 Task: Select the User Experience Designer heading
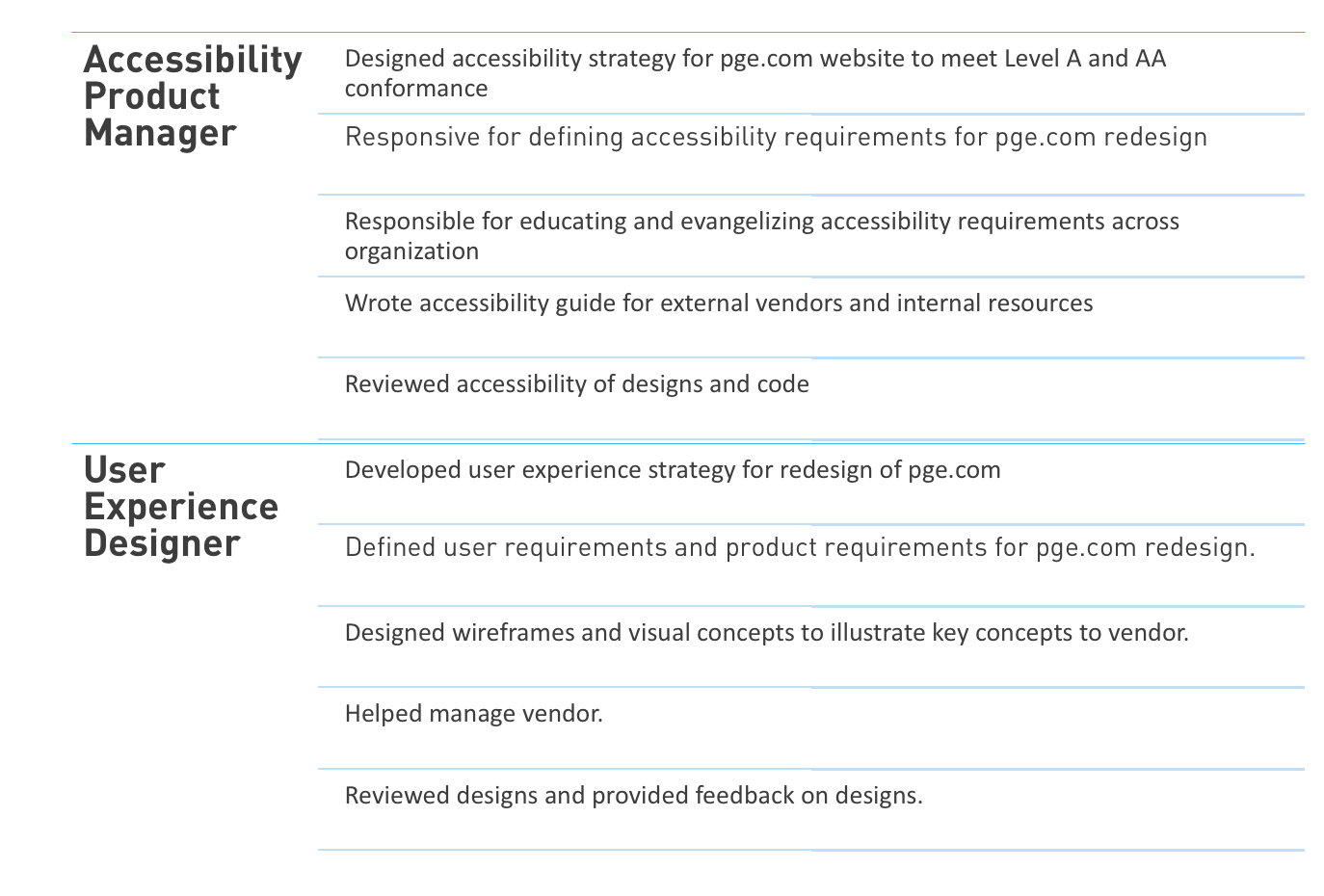pos(181,507)
